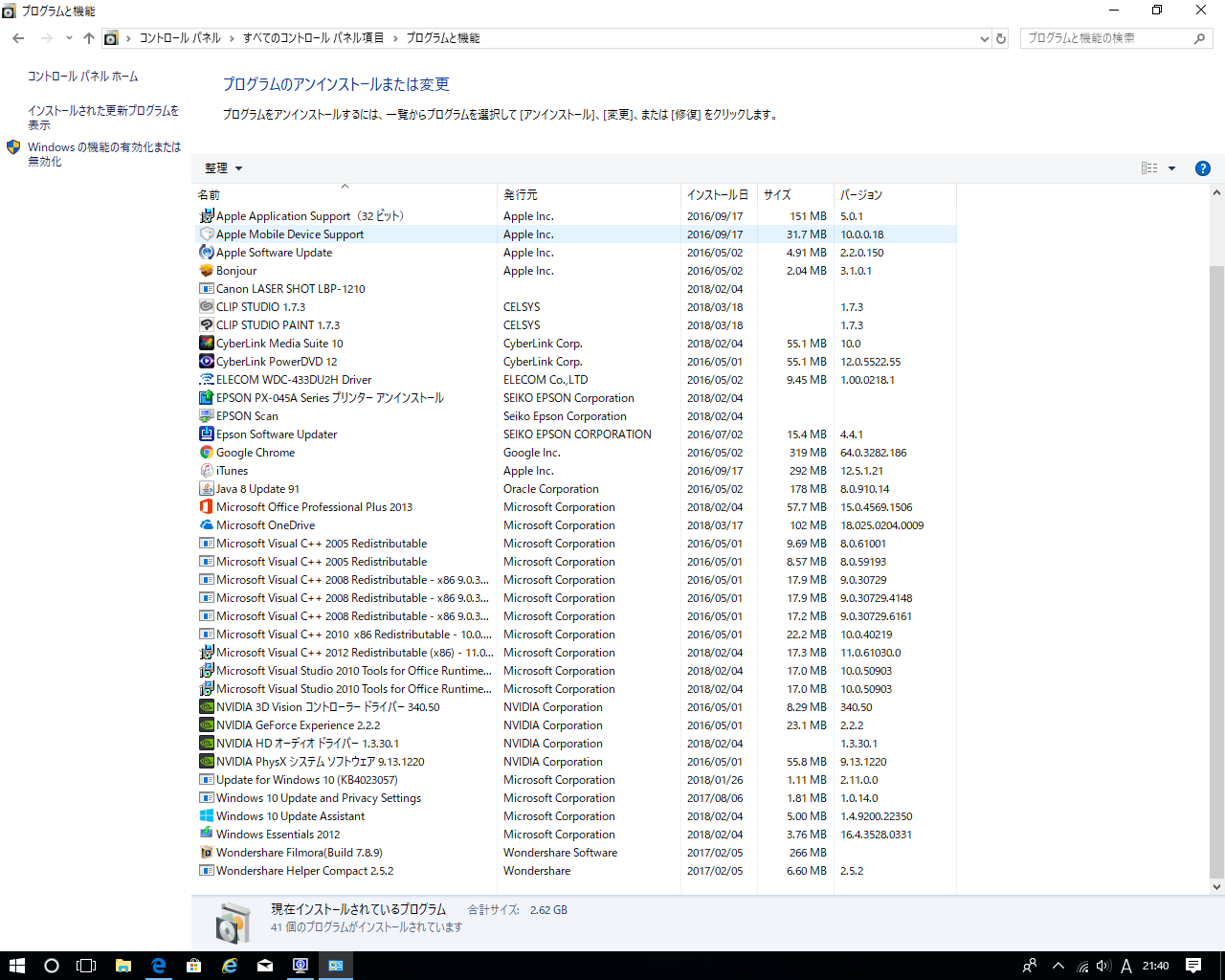
Task: Click the Windows 10 Update Assistant icon
Action: (x=207, y=816)
